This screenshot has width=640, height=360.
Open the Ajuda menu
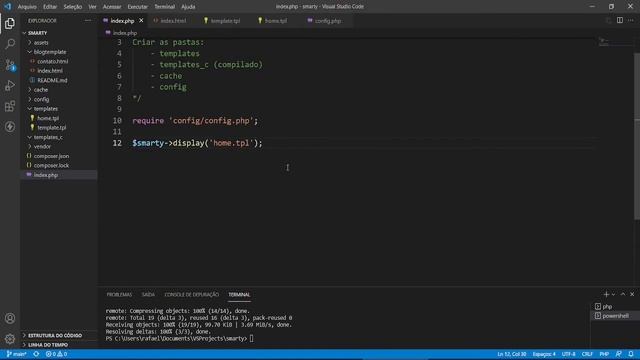[188, 7]
